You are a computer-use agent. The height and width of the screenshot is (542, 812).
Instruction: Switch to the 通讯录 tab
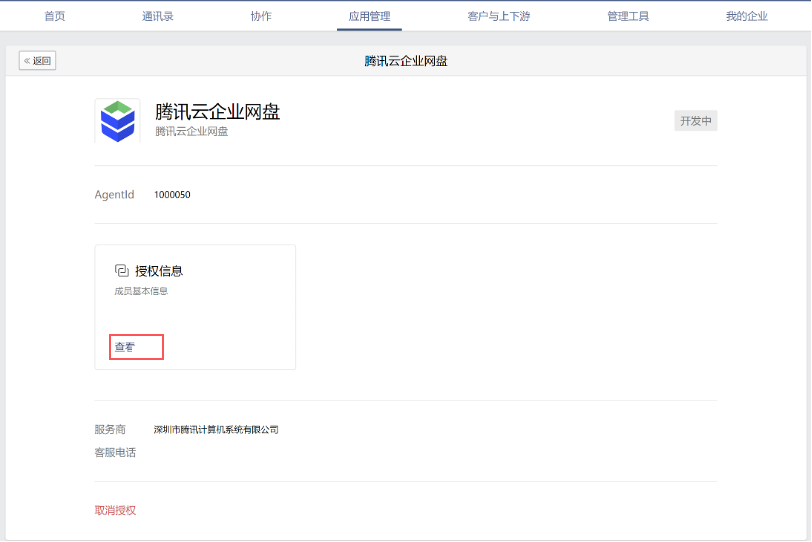coord(157,16)
